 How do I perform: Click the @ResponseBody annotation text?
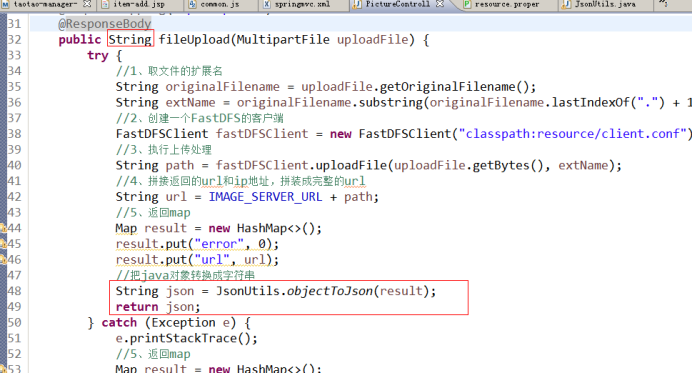click(x=105, y=24)
